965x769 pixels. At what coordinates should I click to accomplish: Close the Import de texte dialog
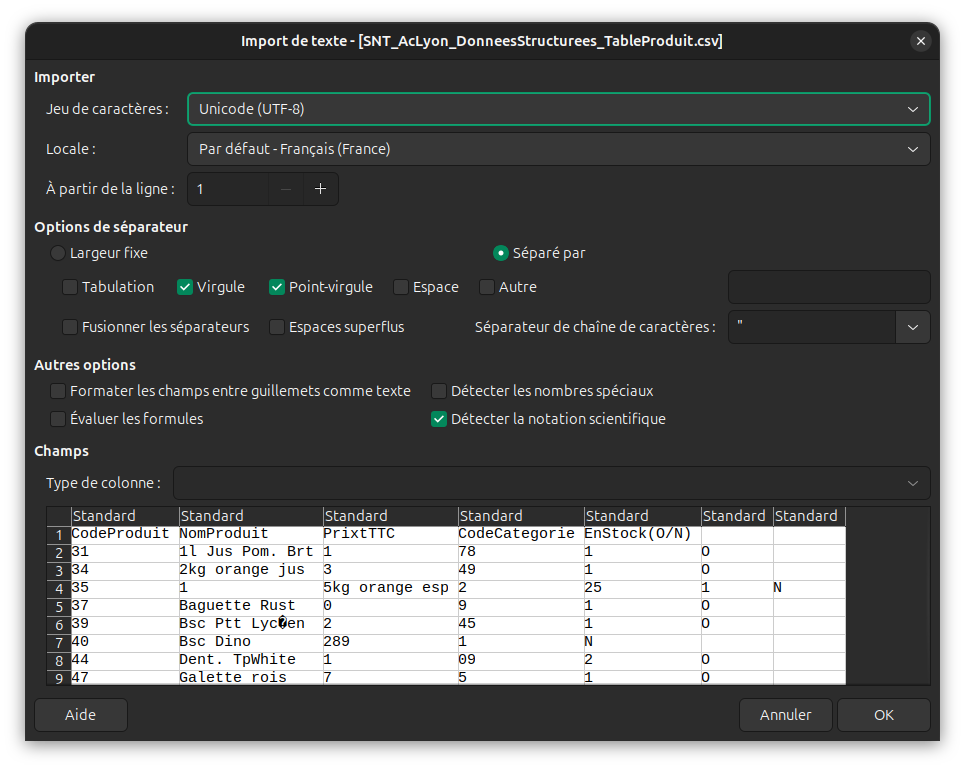coord(920,41)
